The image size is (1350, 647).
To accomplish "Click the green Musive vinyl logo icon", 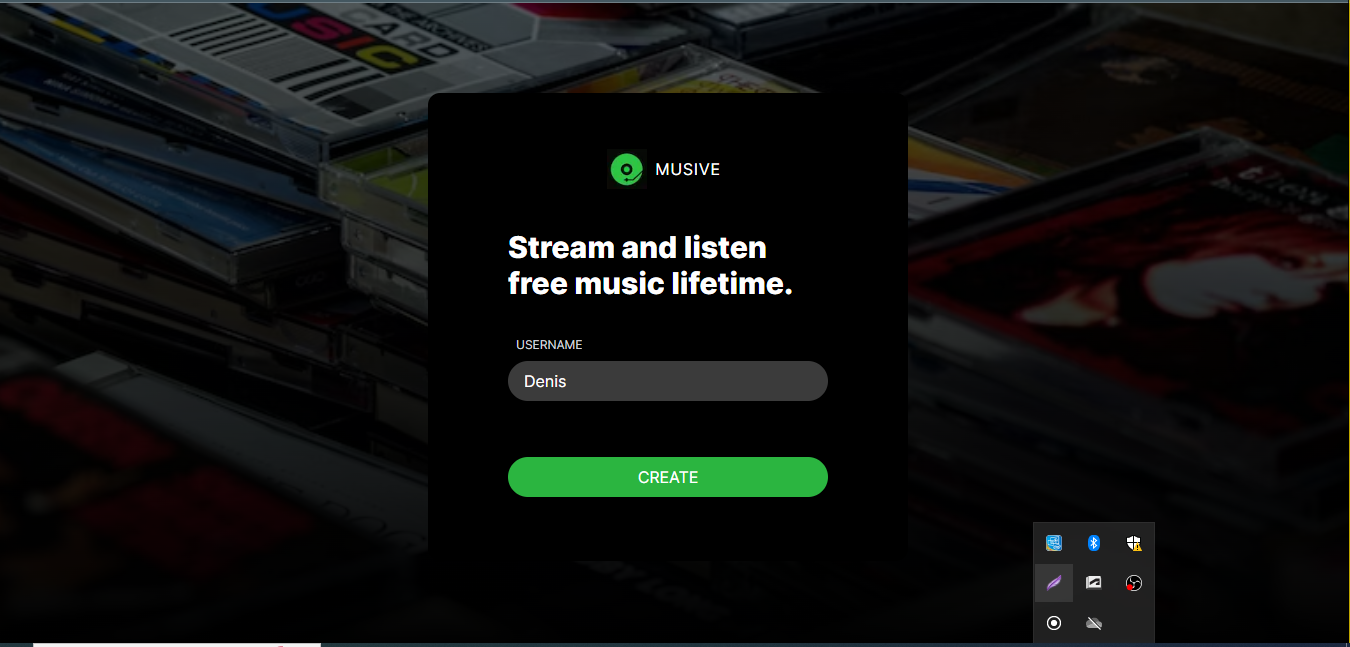I will (x=627, y=169).
